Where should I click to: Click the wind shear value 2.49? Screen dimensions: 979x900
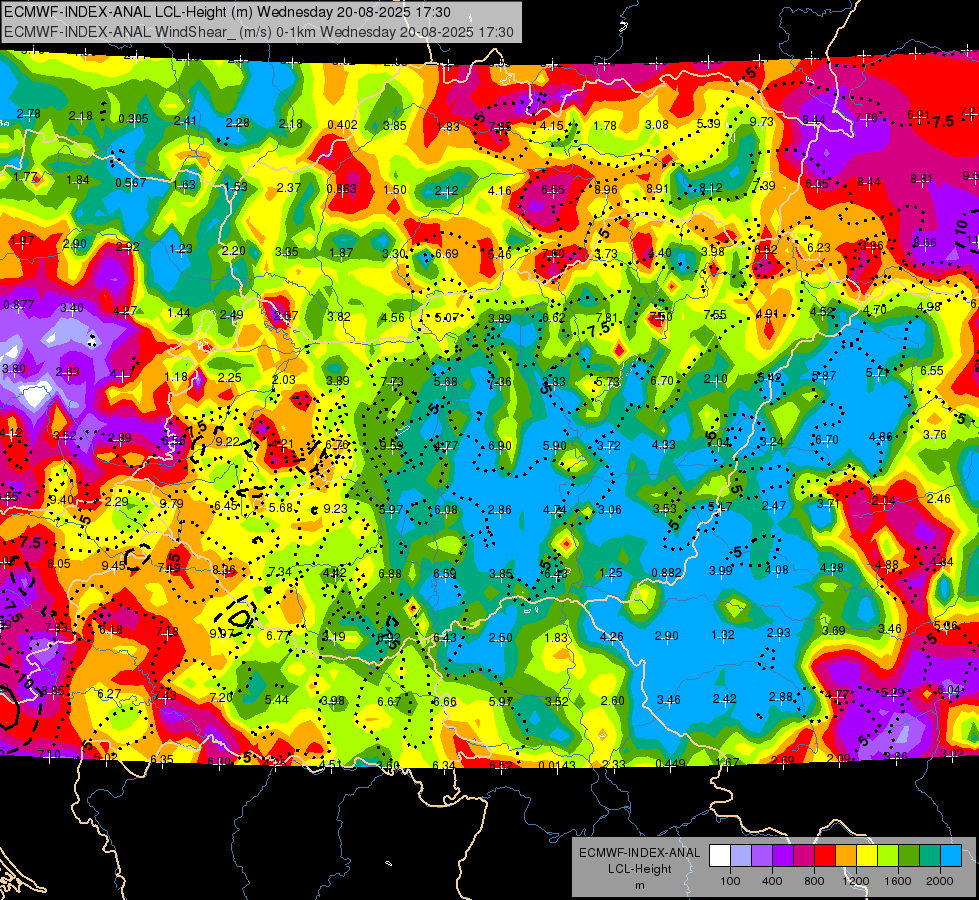click(231, 315)
